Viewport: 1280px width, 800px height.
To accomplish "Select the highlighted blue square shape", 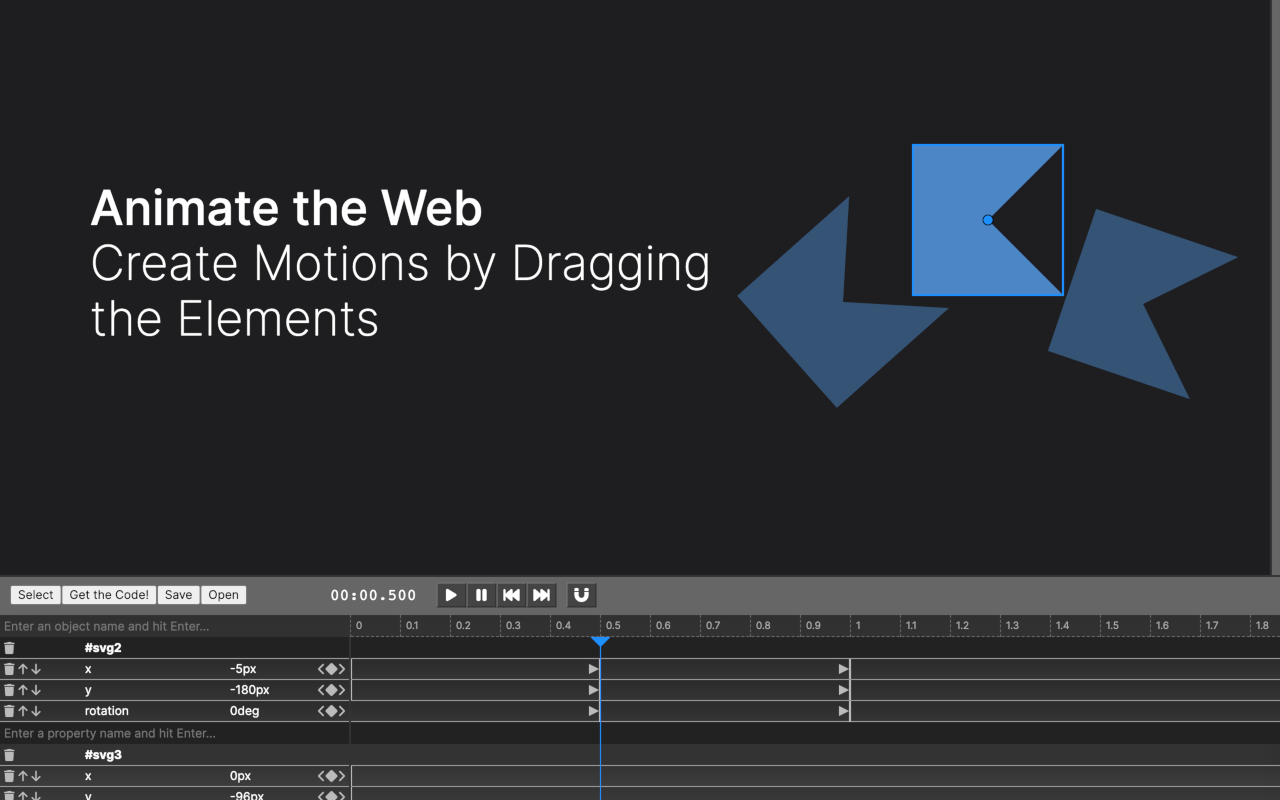I will click(950, 220).
